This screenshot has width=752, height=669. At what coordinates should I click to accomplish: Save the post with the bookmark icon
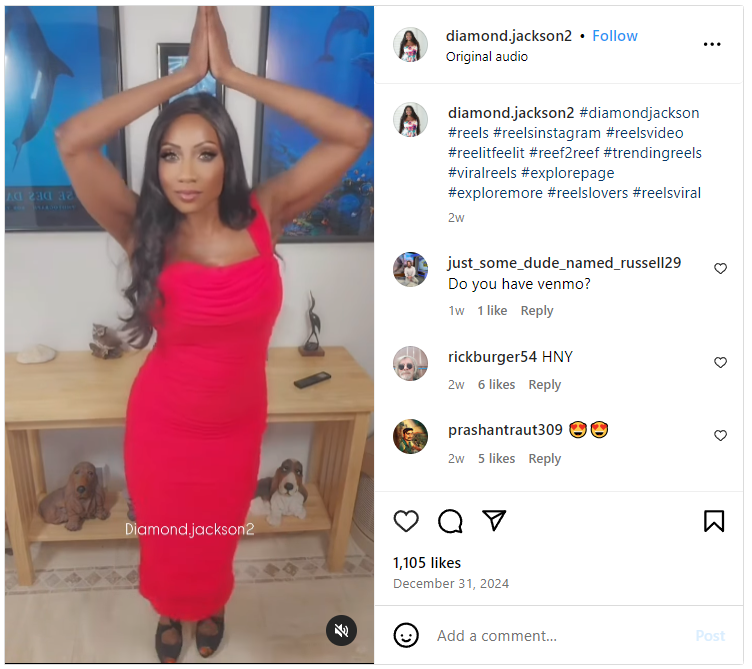[714, 521]
